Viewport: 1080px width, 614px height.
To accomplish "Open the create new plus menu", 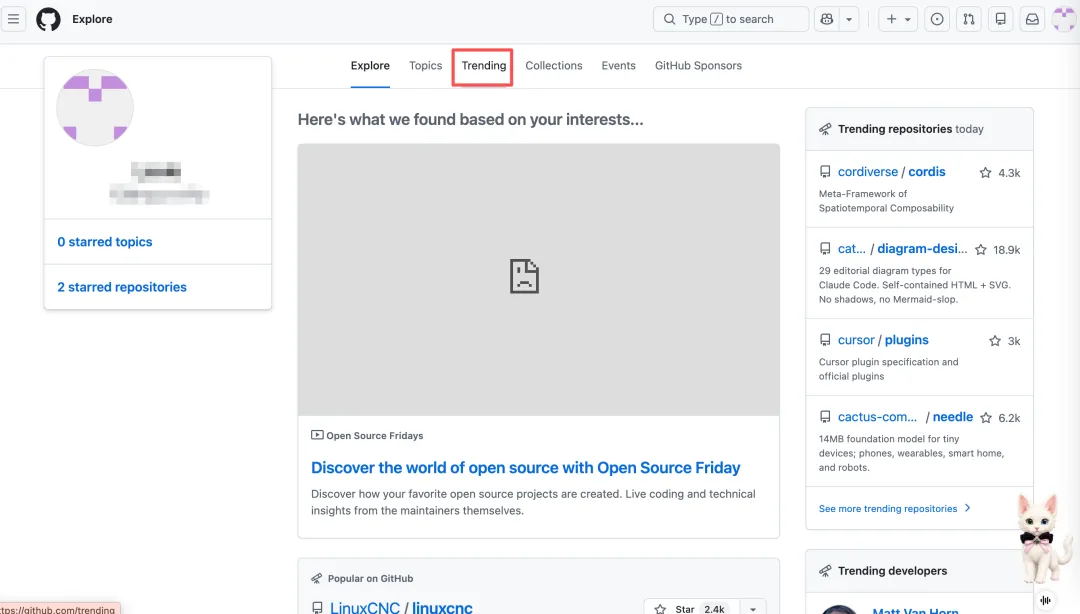I will 898,19.
